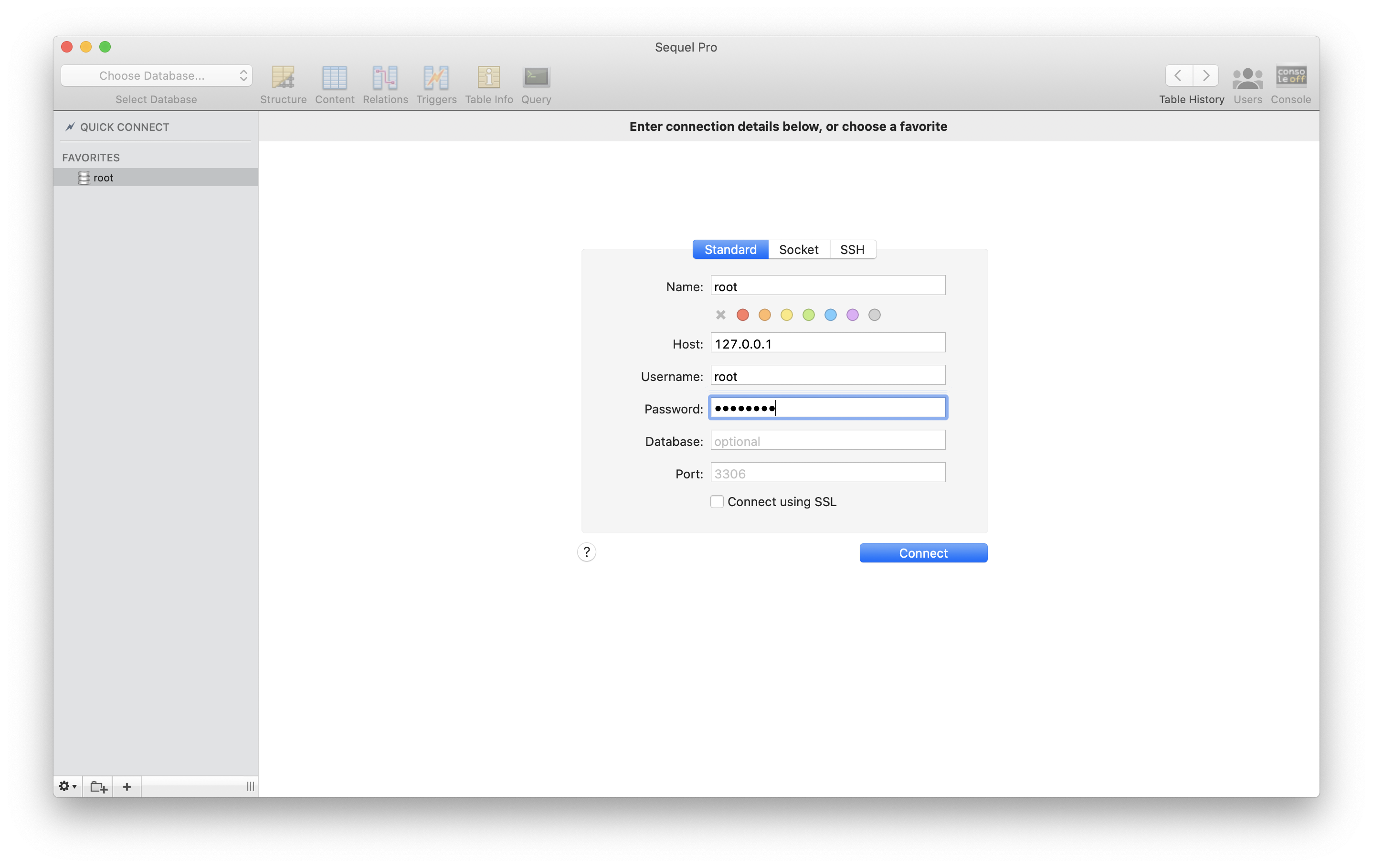Open the help question mark button
This screenshot has width=1373, height=868.
(586, 552)
